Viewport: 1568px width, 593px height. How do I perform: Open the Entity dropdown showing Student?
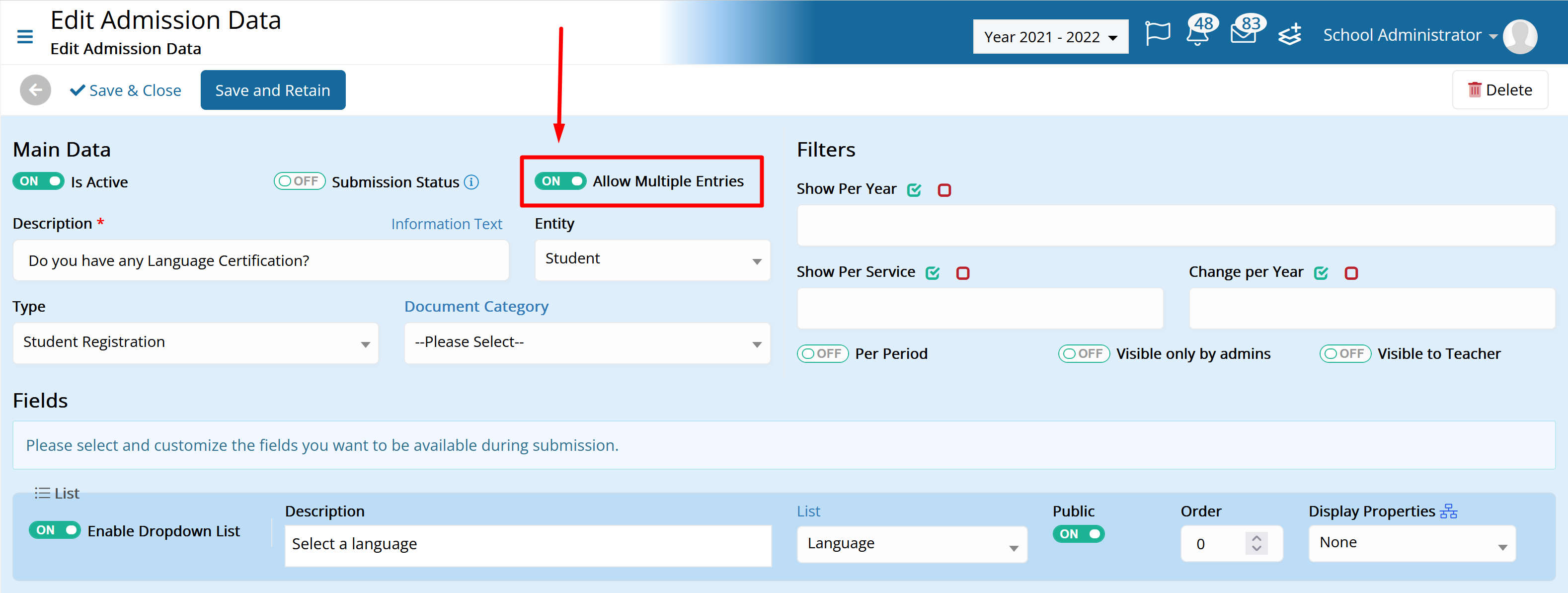pos(652,260)
